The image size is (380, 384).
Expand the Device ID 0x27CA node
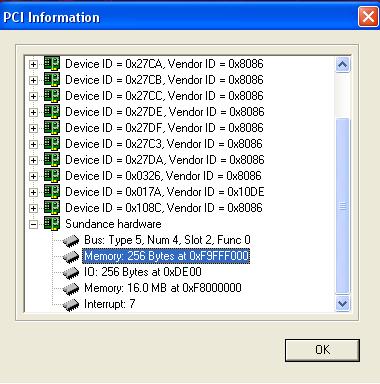(x=33, y=64)
